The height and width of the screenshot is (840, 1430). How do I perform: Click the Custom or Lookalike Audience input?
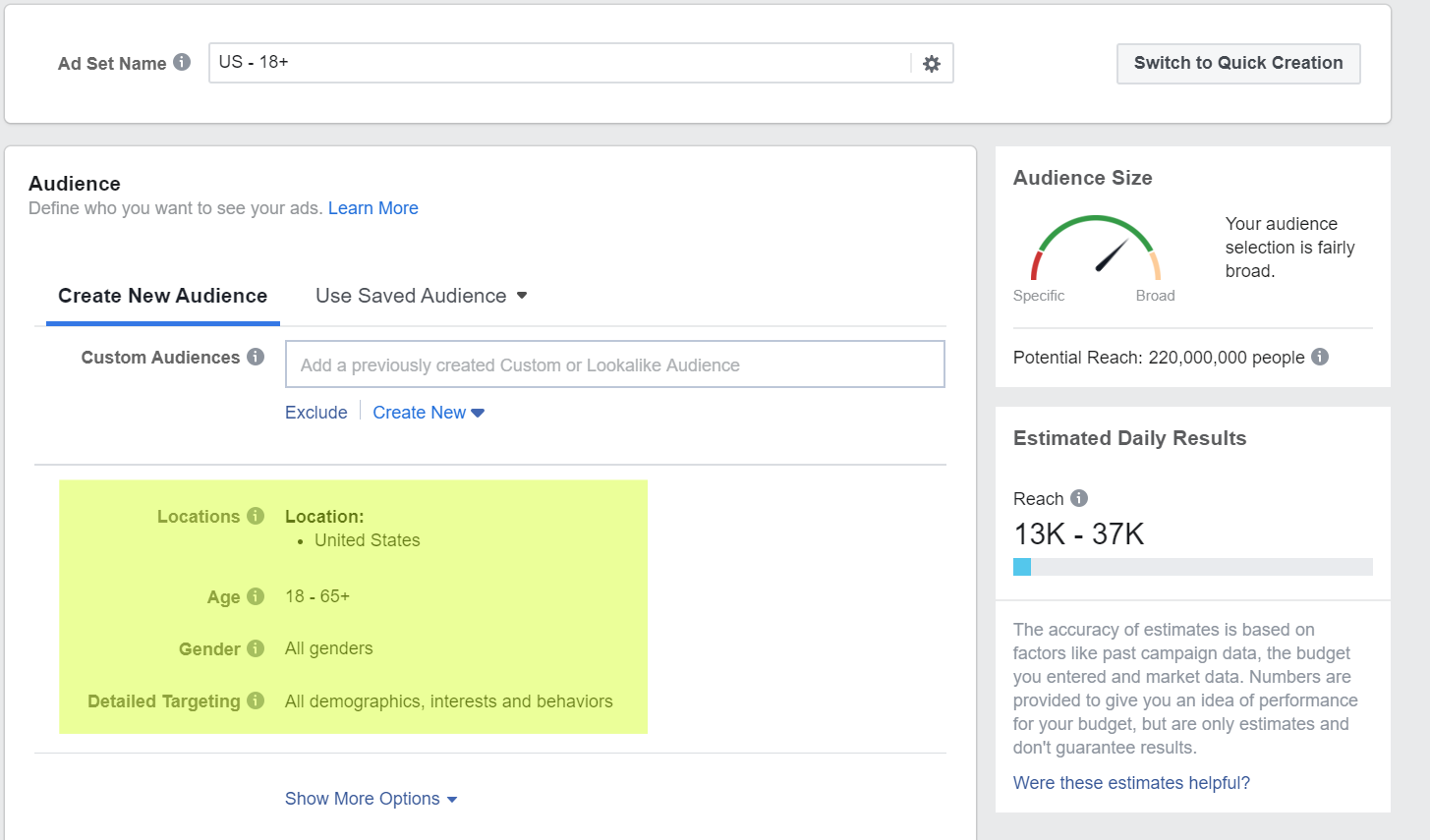point(615,364)
